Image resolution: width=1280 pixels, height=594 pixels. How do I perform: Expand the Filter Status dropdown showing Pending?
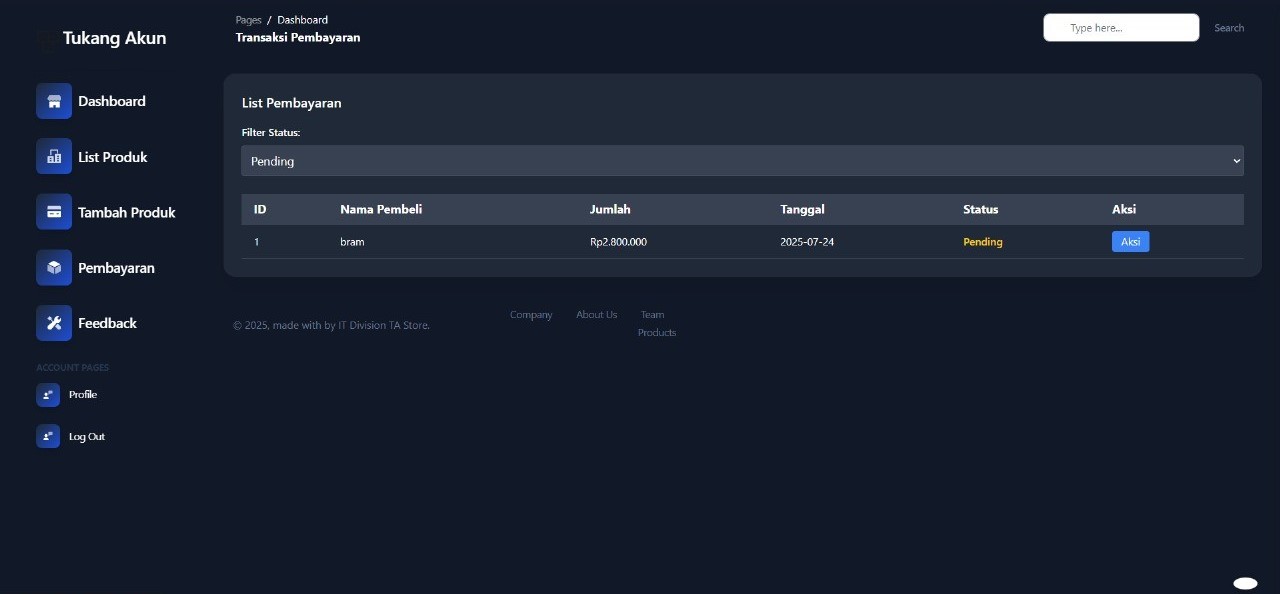pyautogui.click(x=742, y=161)
